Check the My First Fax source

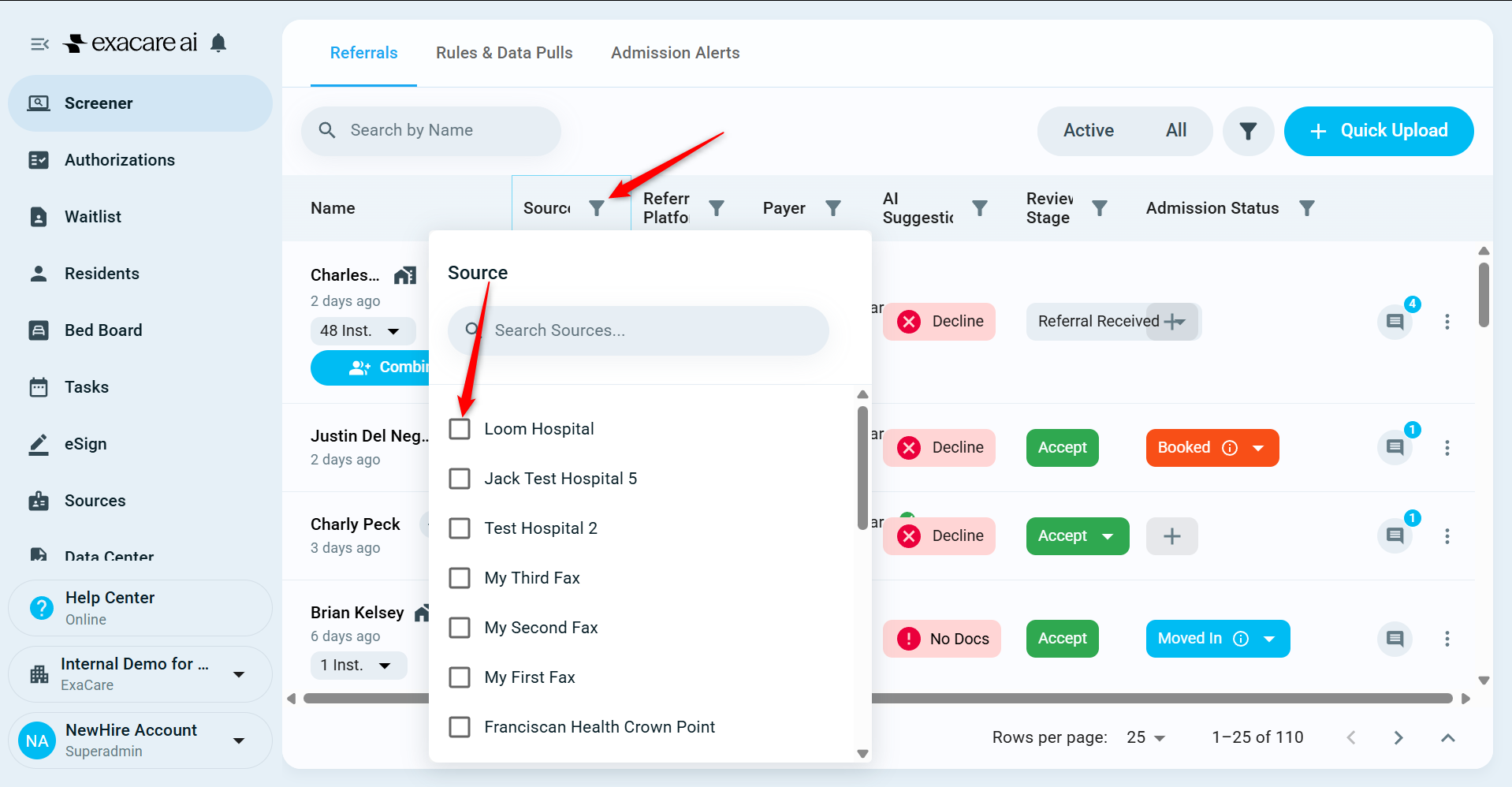[460, 677]
